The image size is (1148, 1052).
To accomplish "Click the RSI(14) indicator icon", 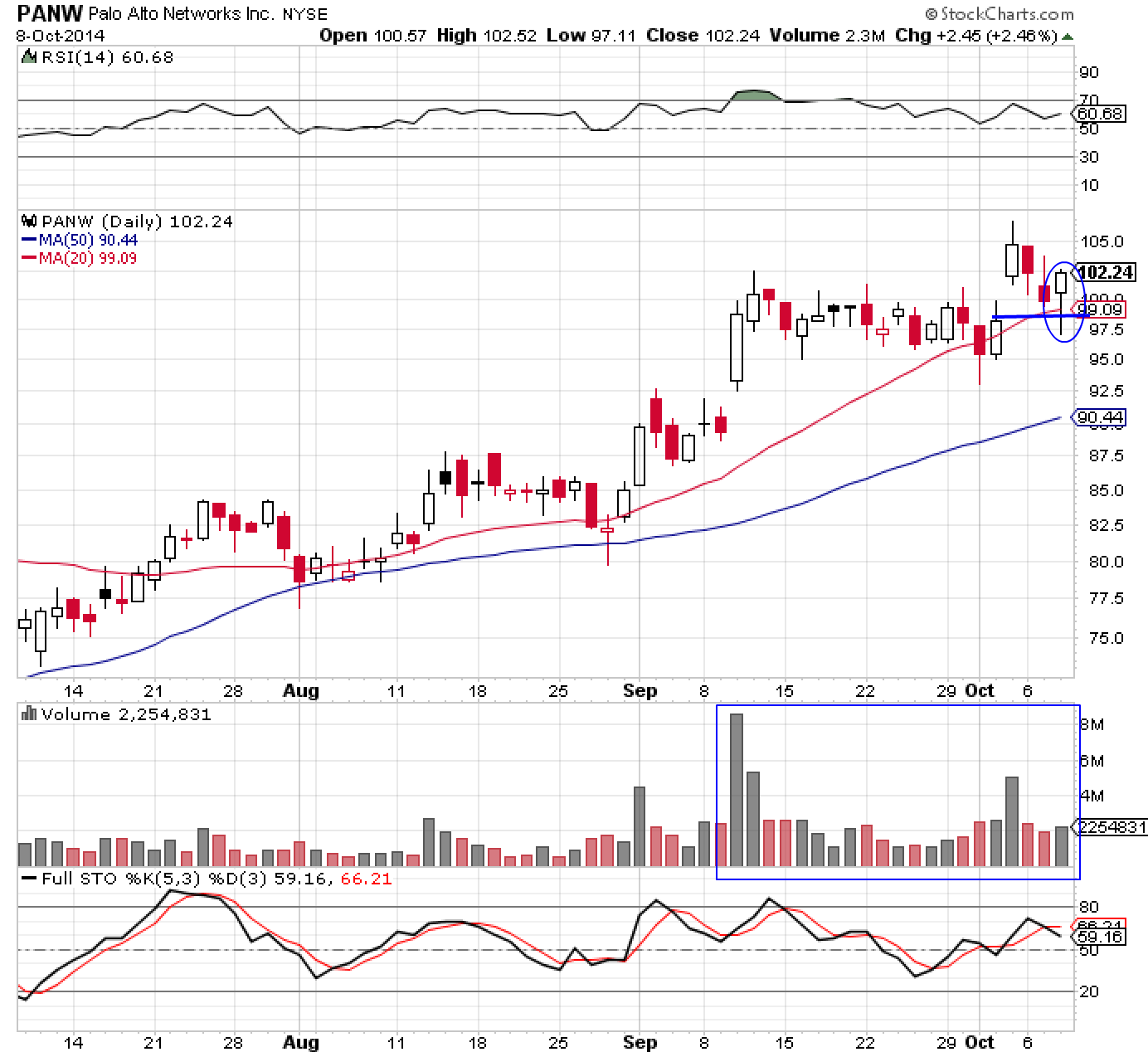I will coord(28,57).
